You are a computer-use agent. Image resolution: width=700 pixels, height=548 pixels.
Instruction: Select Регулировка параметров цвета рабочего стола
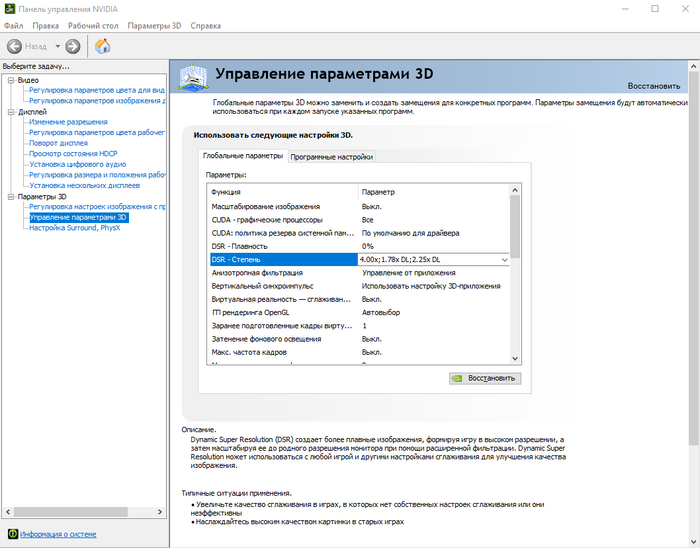tap(97, 133)
